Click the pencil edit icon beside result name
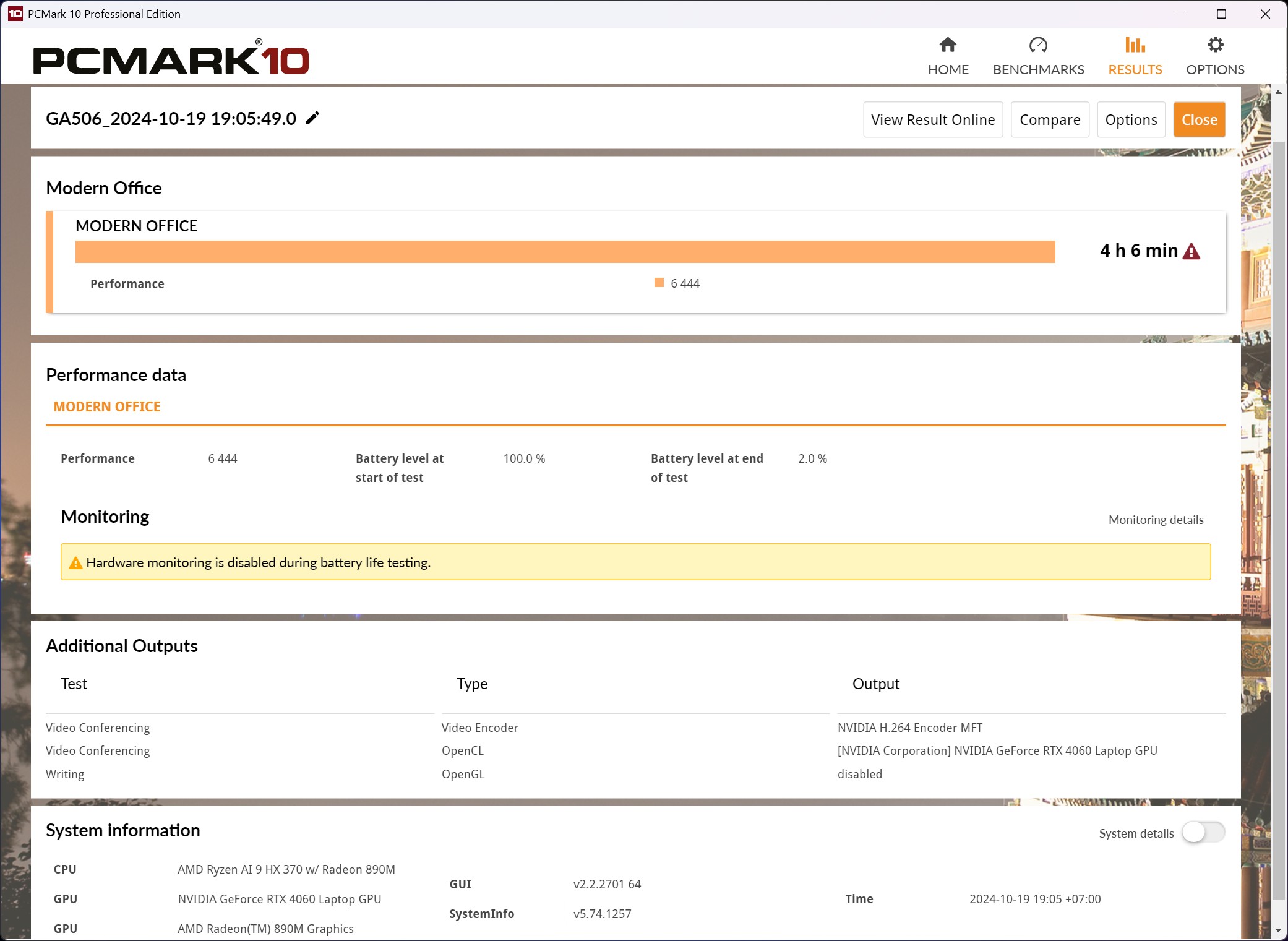The width and height of the screenshot is (1288, 941). point(313,118)
